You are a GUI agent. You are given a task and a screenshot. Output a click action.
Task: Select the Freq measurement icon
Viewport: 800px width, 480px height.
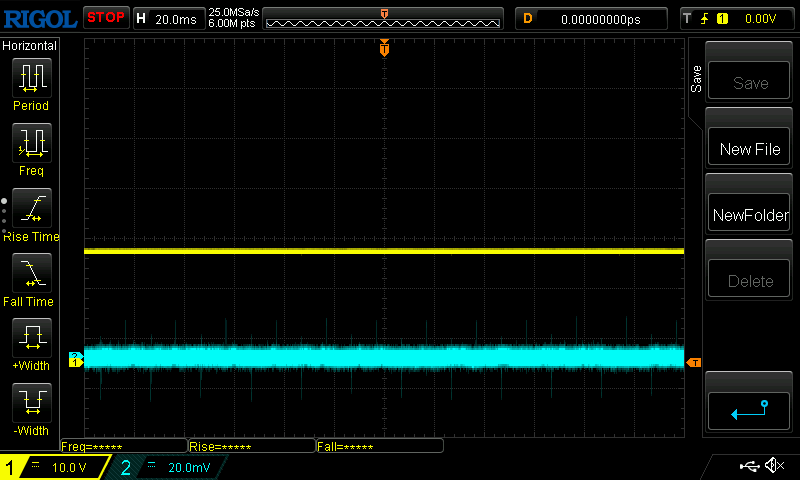click(31, 143)
